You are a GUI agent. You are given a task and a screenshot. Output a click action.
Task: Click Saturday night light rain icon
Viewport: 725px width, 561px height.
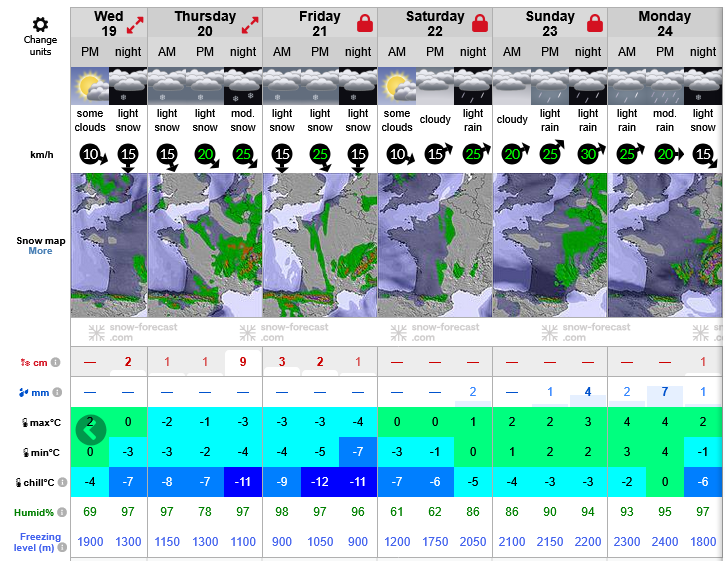pyautogui.click(x=473, y=86)
